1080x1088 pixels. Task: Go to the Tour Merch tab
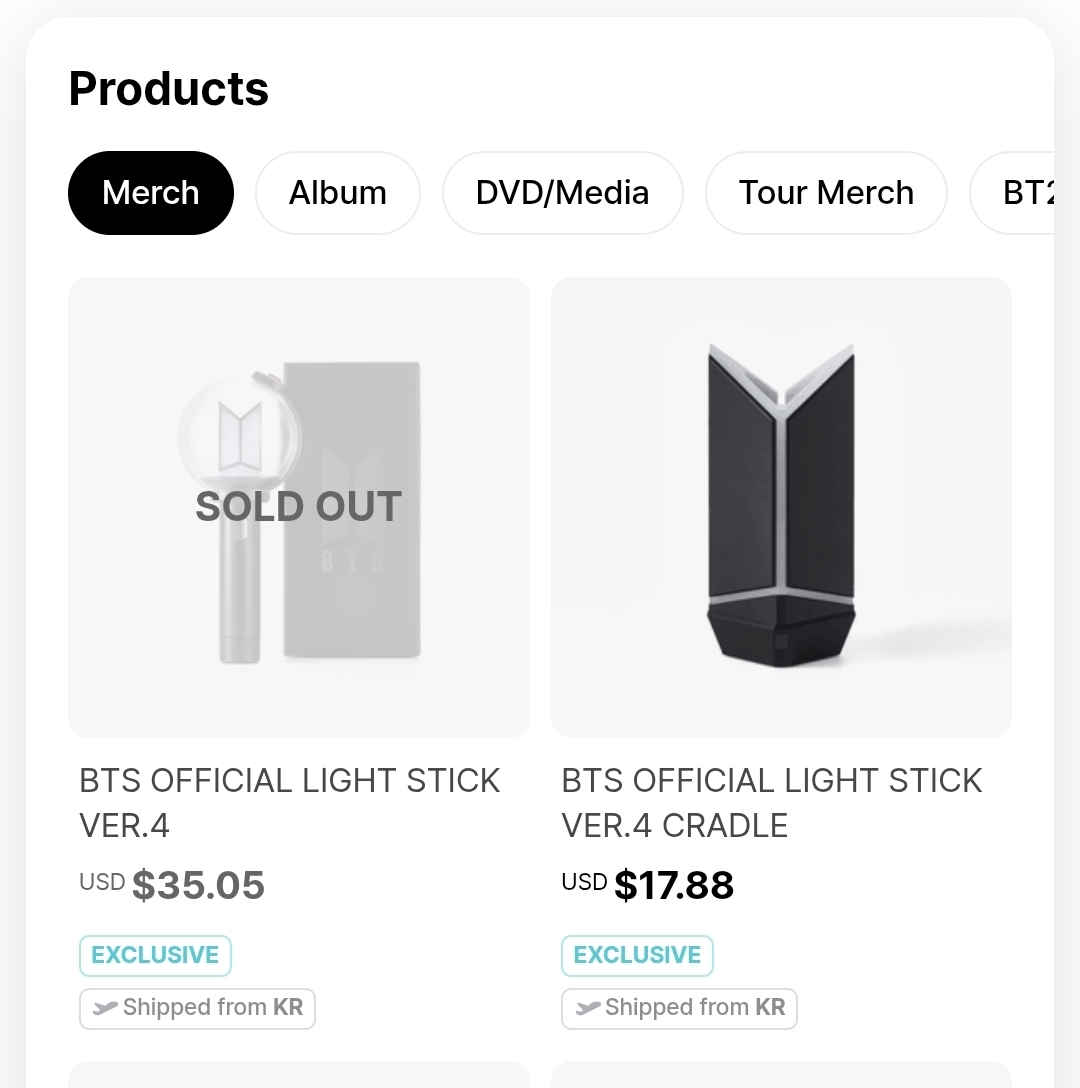coord(826,193)
